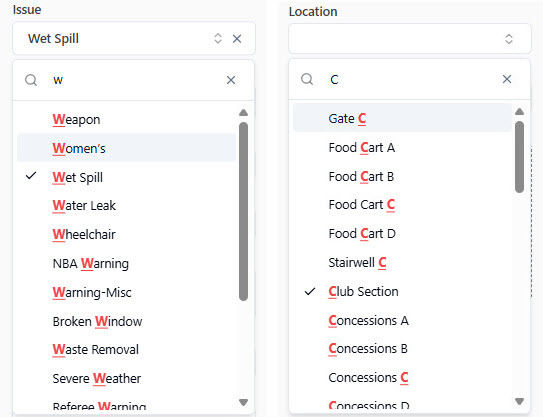Click the magnifier icon in Issue search
The width and height of the screenshot is (543, 417).
coord(31,80)
